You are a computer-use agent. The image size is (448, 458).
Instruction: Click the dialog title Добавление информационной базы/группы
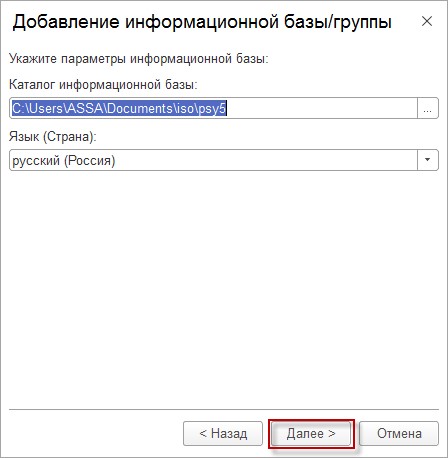pos(202,23)
